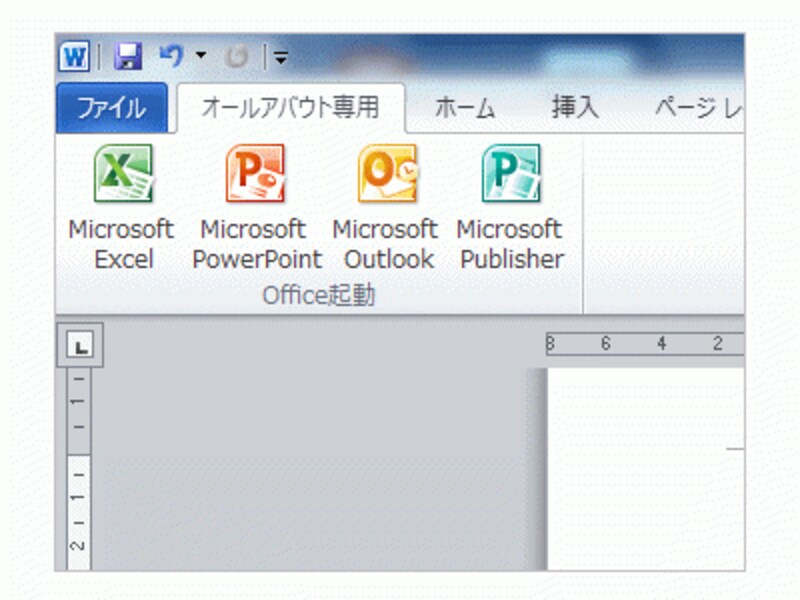The width and height of the screenshot is (800, 600).
Task: Click the horizontal ruler at mark 4
Action: point(662,343)
